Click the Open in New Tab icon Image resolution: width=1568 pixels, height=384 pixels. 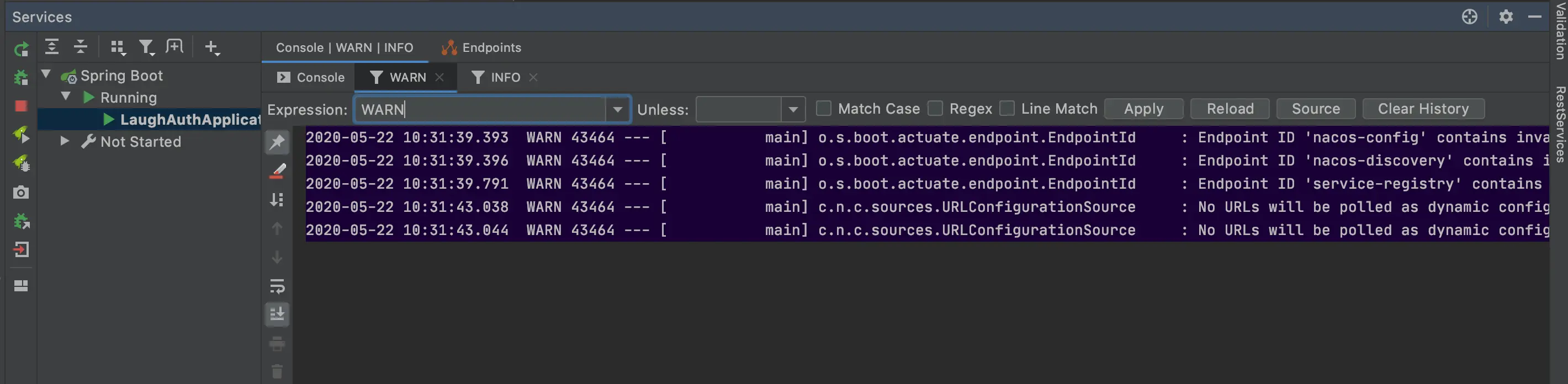pos(174,46)
